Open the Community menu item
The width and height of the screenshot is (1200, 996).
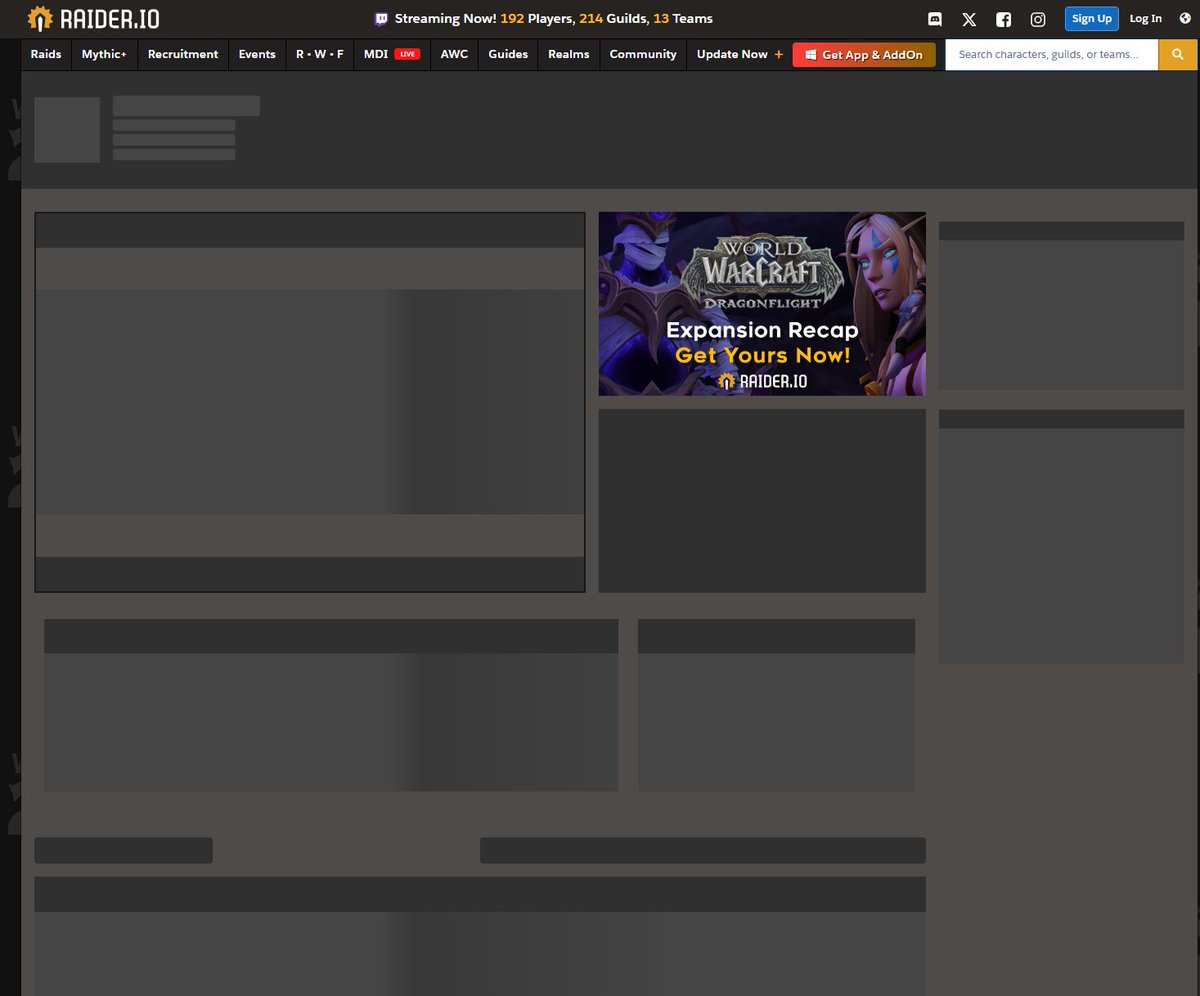[x=643, y=54]
